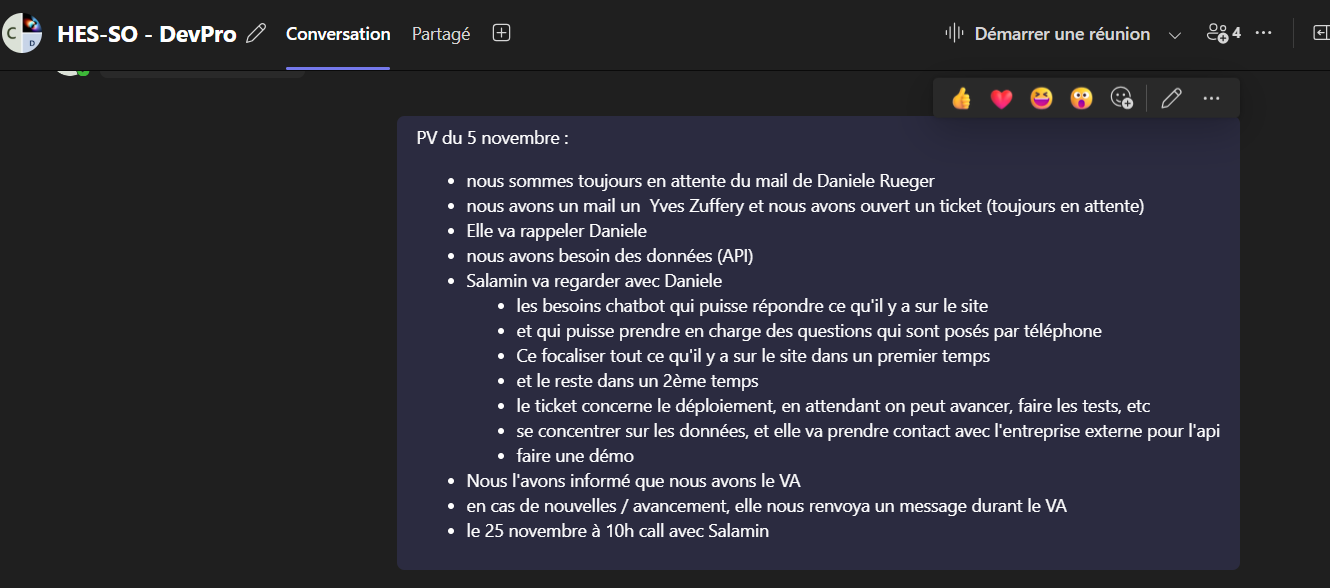1330x588 pixels.
Task: Switch to the Conversation tab
Action: tap(338, 34)
